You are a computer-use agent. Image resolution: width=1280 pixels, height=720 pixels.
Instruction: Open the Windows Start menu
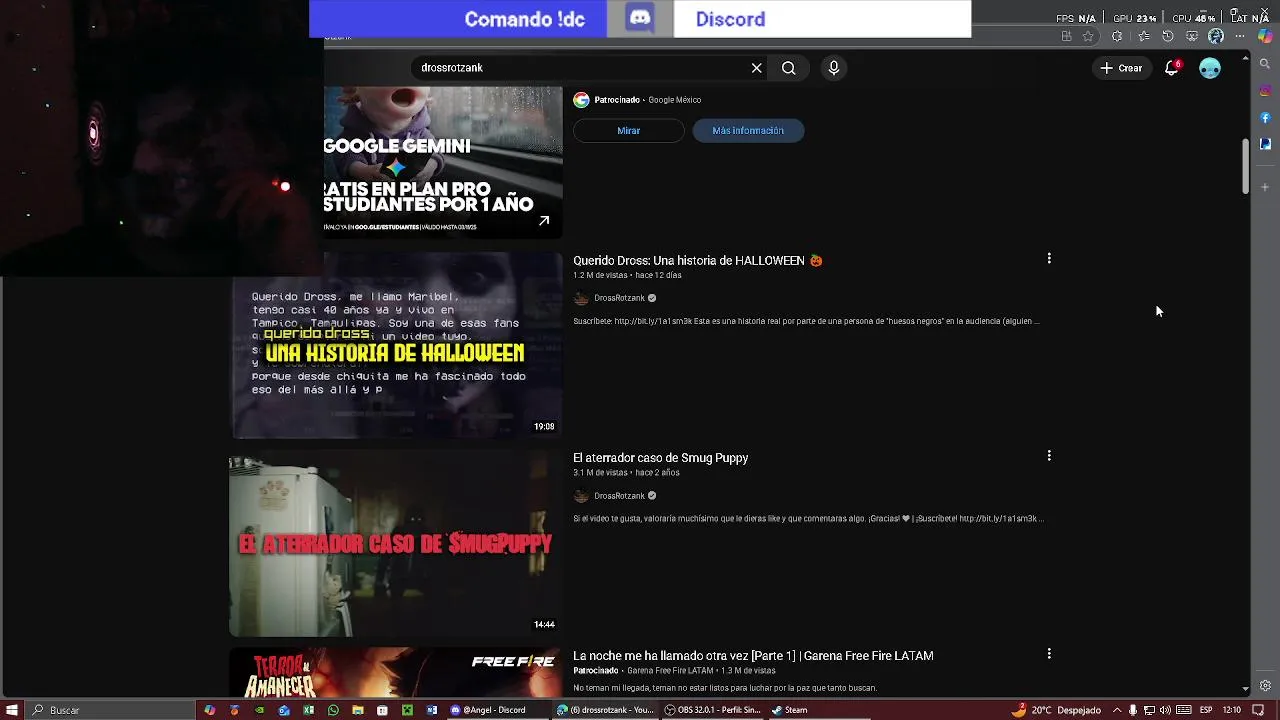pos(12,710)
